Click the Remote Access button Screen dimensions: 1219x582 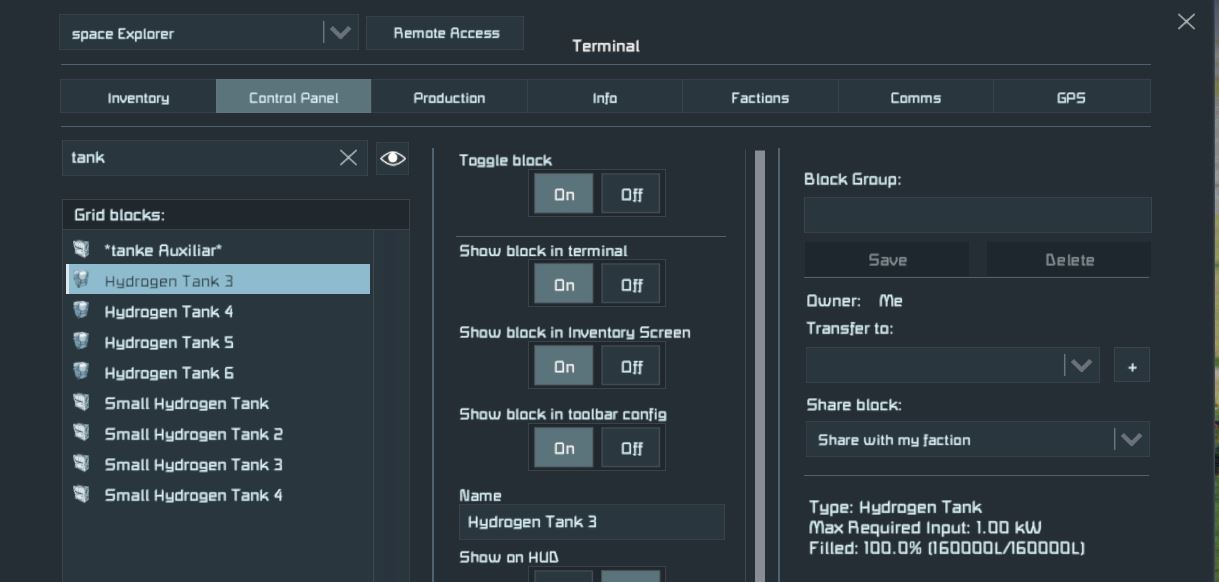[x=446, y=33]
